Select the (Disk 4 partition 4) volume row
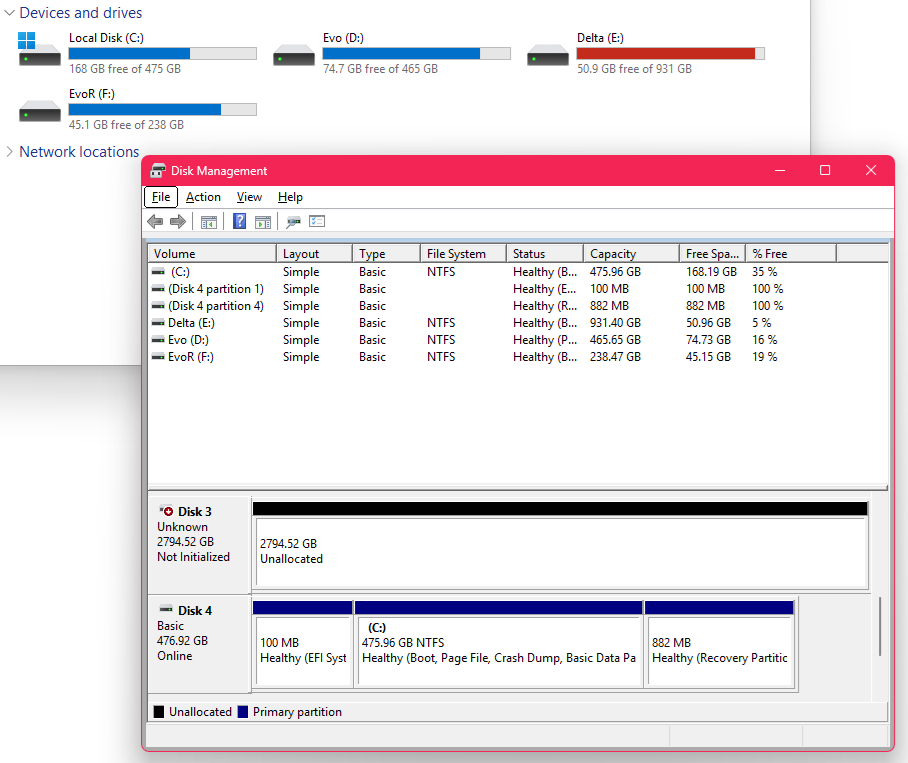908x763 pixels. coord(518,306)
